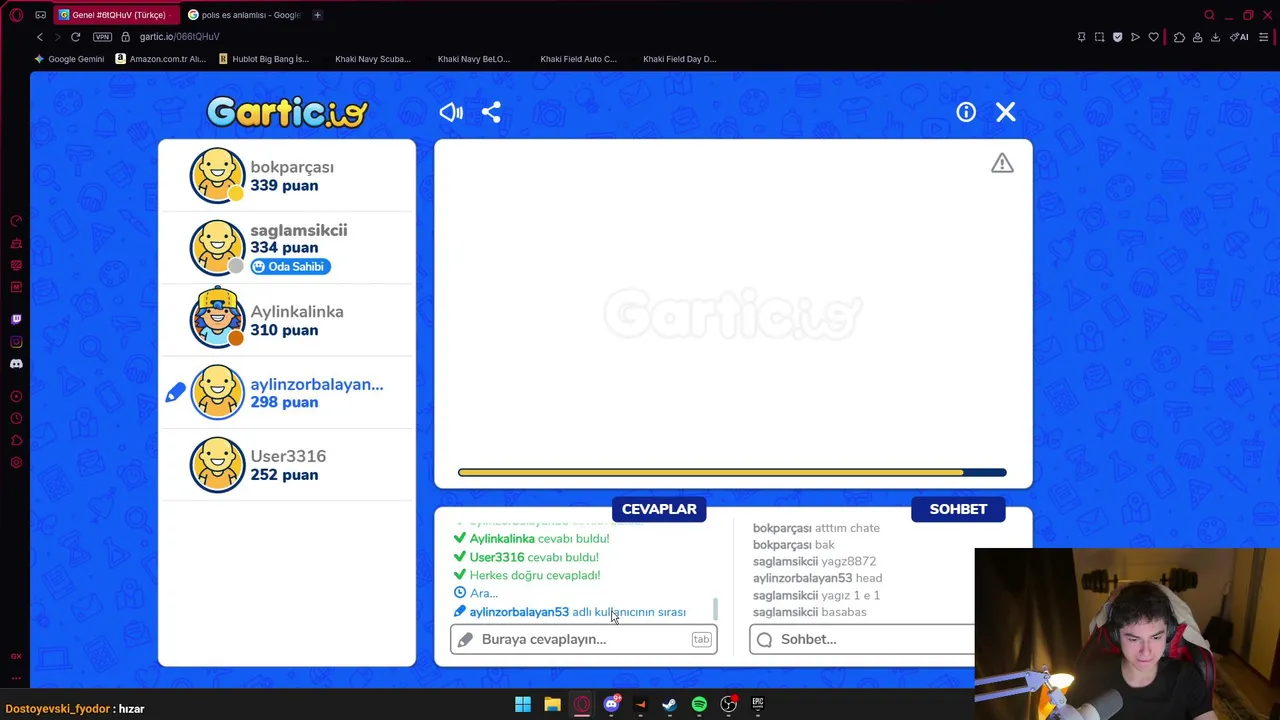Toggle the ad blocker shield icon
Screen dimensions: 1280x720
click(1117, 37)
